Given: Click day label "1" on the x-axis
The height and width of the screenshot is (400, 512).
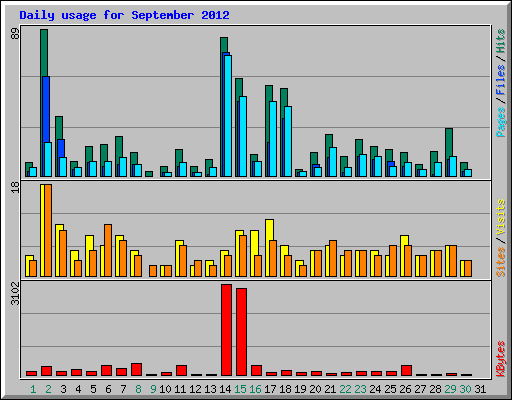Looking at the screenshot, I should (33, 389).
